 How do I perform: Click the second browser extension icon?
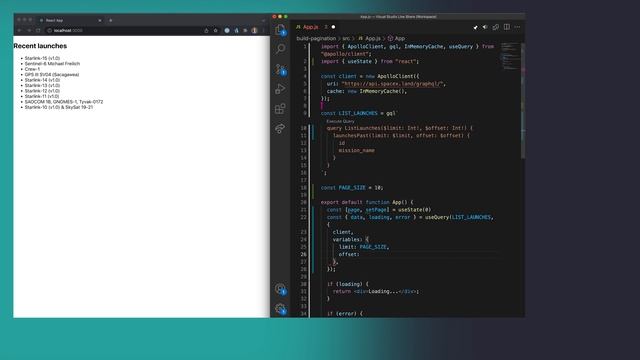pos(236,31)
